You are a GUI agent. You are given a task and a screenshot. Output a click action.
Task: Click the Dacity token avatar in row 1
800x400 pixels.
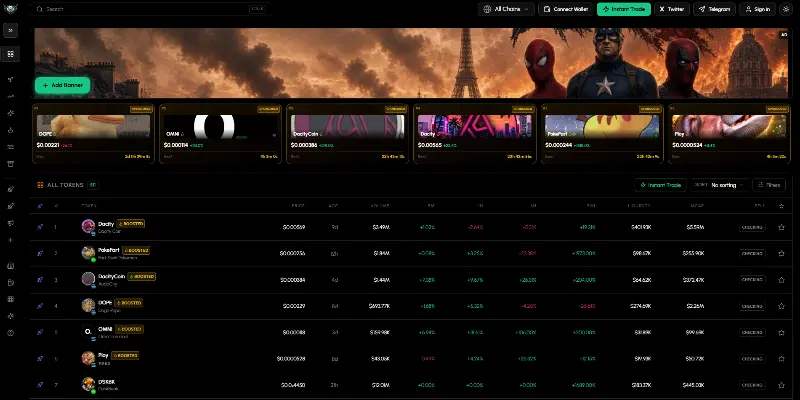click(88, 226)
